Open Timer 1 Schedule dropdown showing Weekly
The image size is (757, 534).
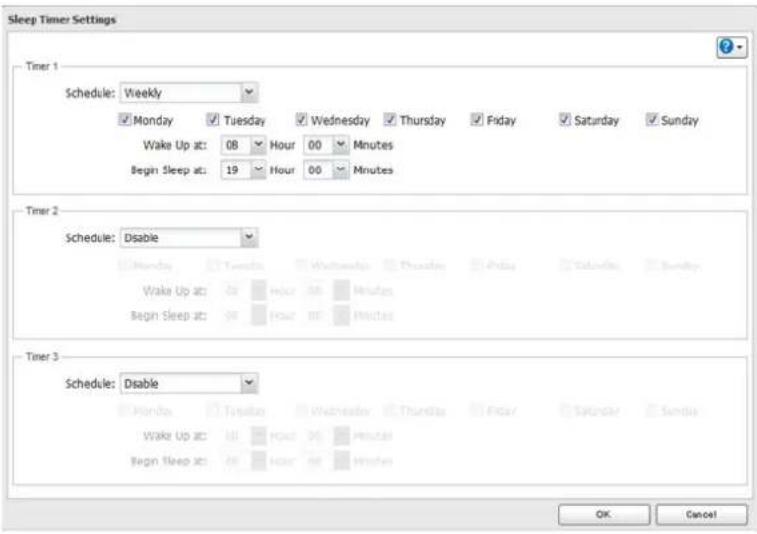pos(189,93)
